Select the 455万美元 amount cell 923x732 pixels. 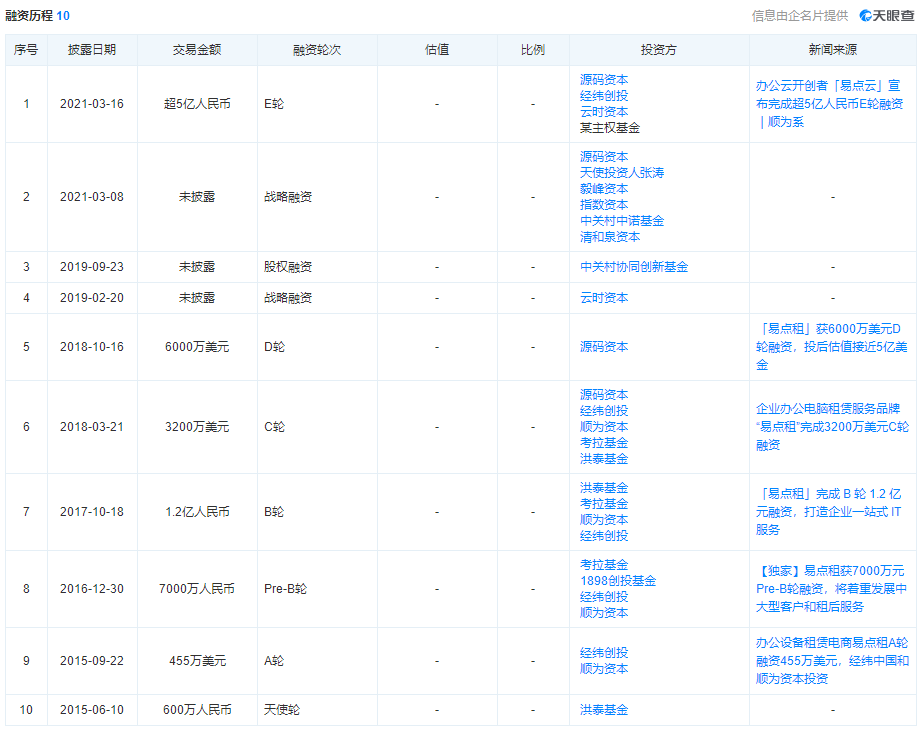point(197,661)
